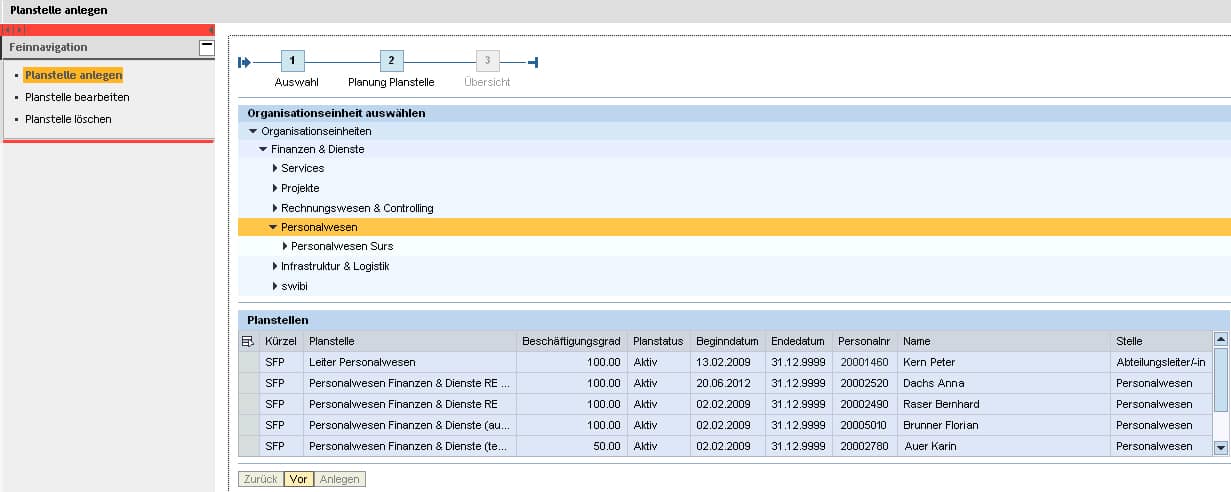1231x492 pixels.
Task: Click the roadmap end marker icon
Action: pos(533,63)
